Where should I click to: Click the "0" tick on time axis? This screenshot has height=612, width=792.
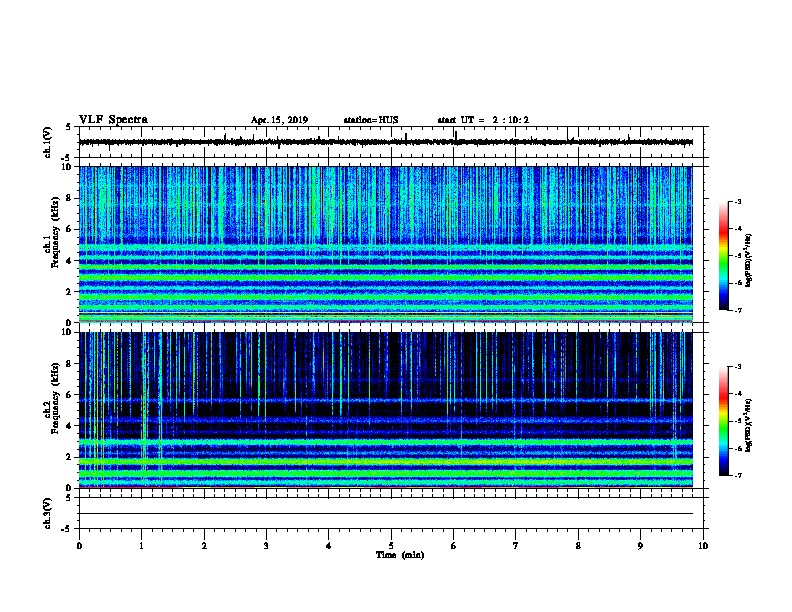pos(79,546)
